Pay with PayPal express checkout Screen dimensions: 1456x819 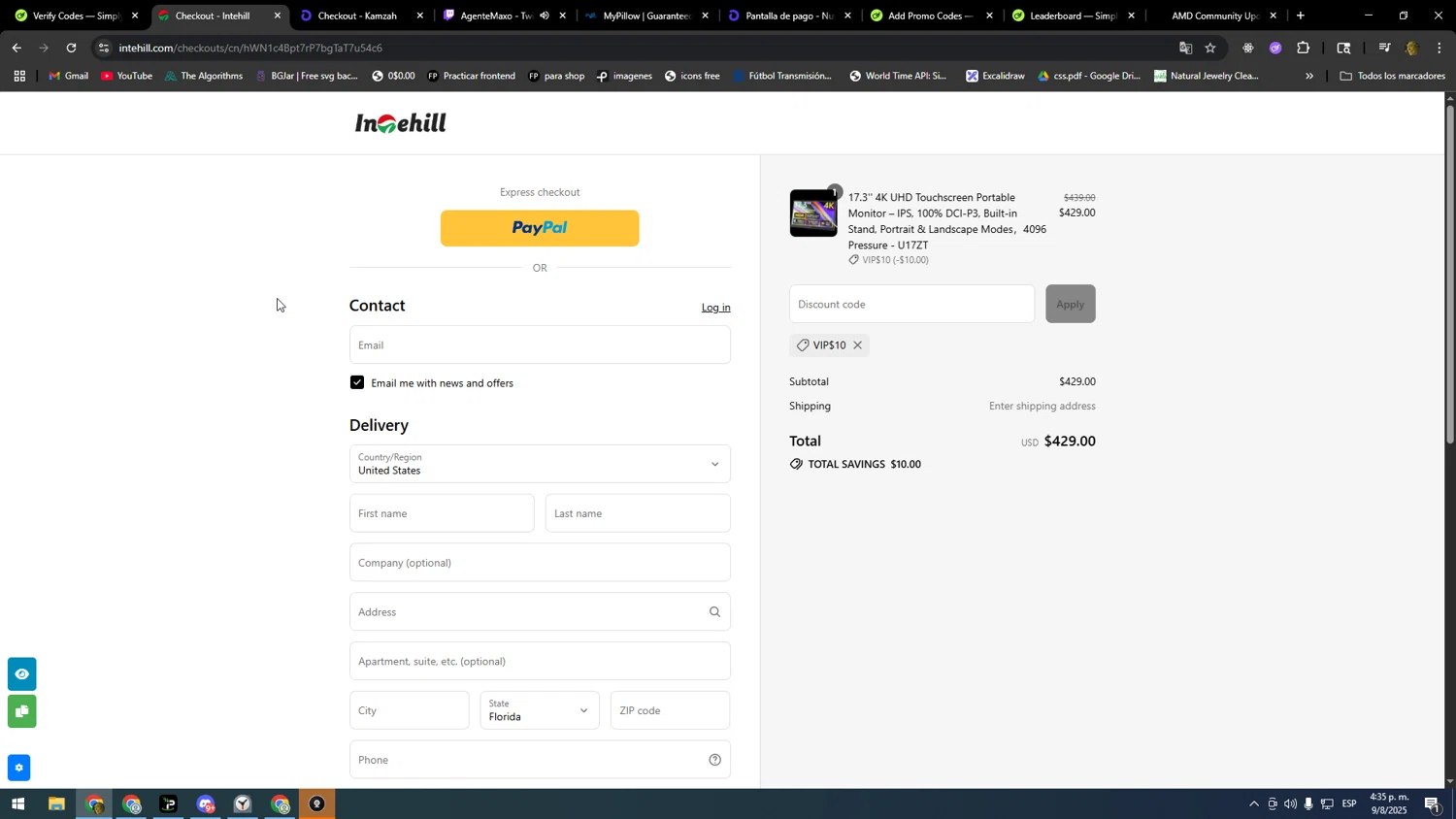pos(540,228)
